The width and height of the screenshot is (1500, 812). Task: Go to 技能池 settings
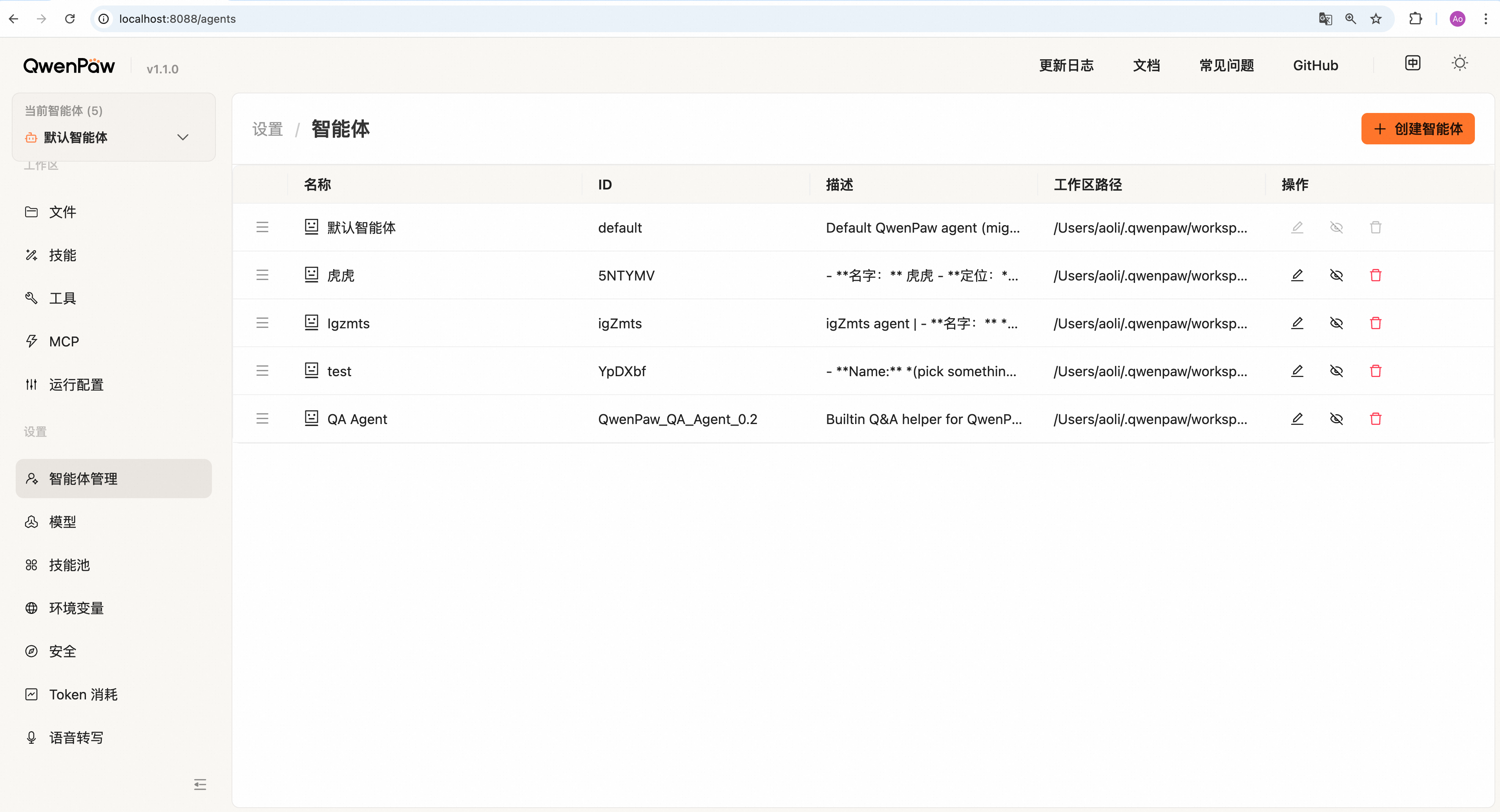(113, 564)
